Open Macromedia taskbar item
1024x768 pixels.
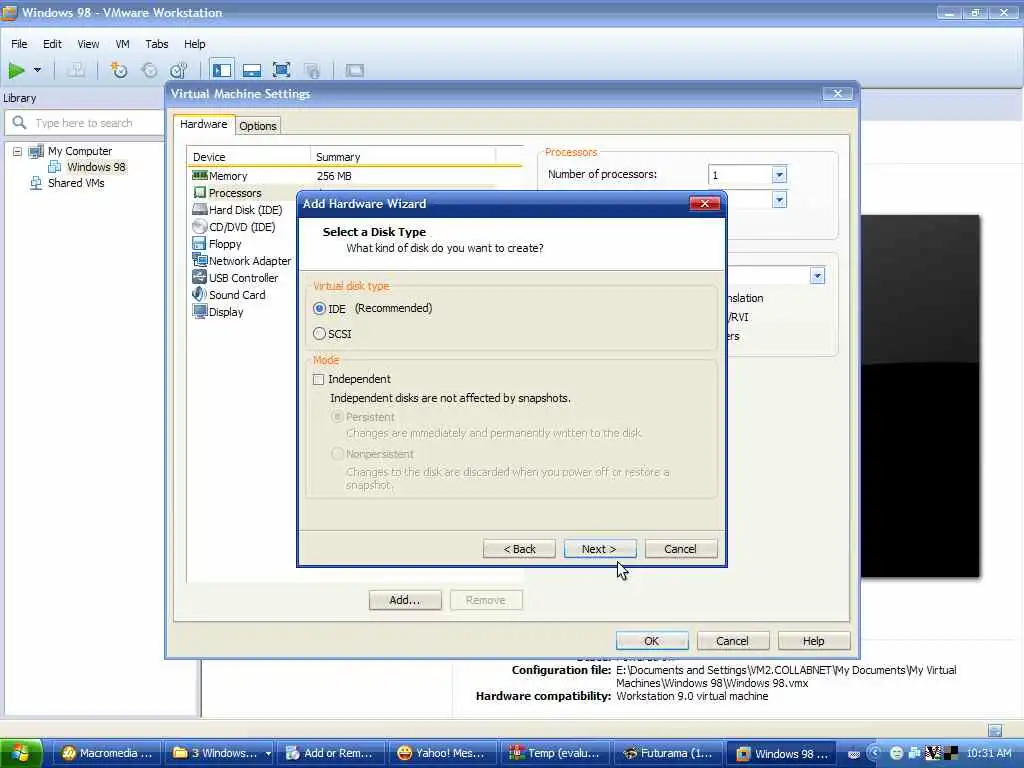pos(107,754)
